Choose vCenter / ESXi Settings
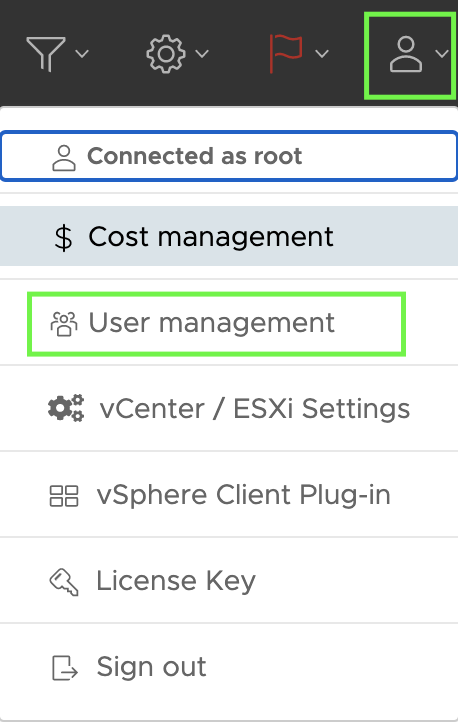Viewport: 458px width, 722px height. pyautogui.click(x=229, y=408)
